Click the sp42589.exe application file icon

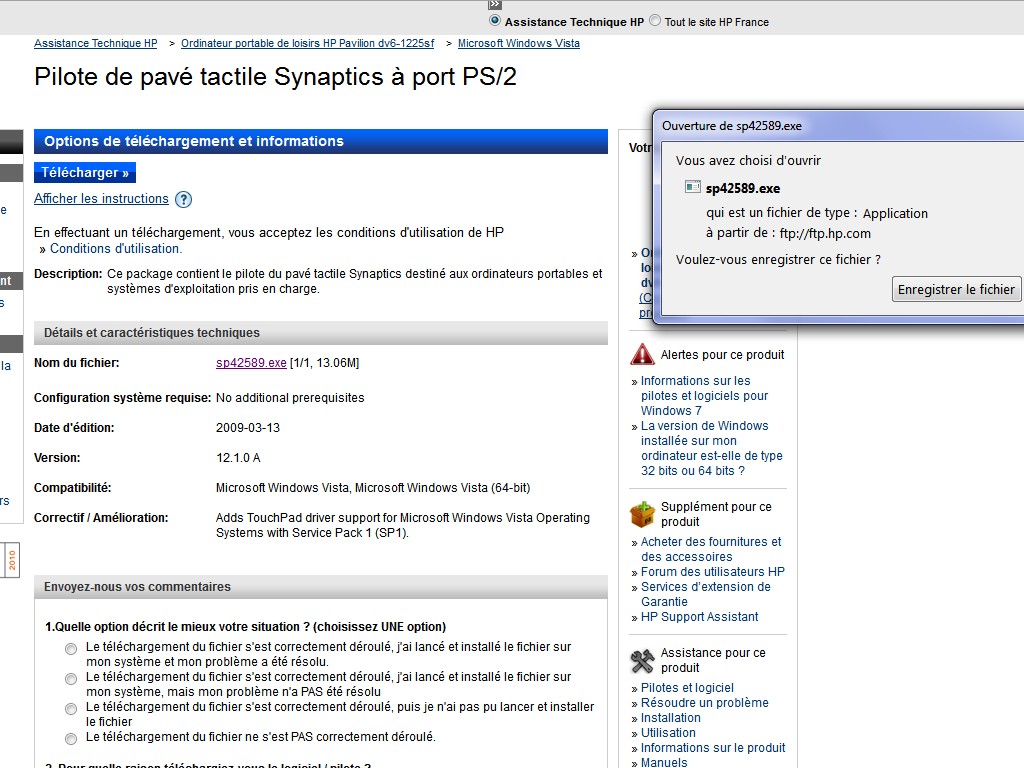[693, 187]
